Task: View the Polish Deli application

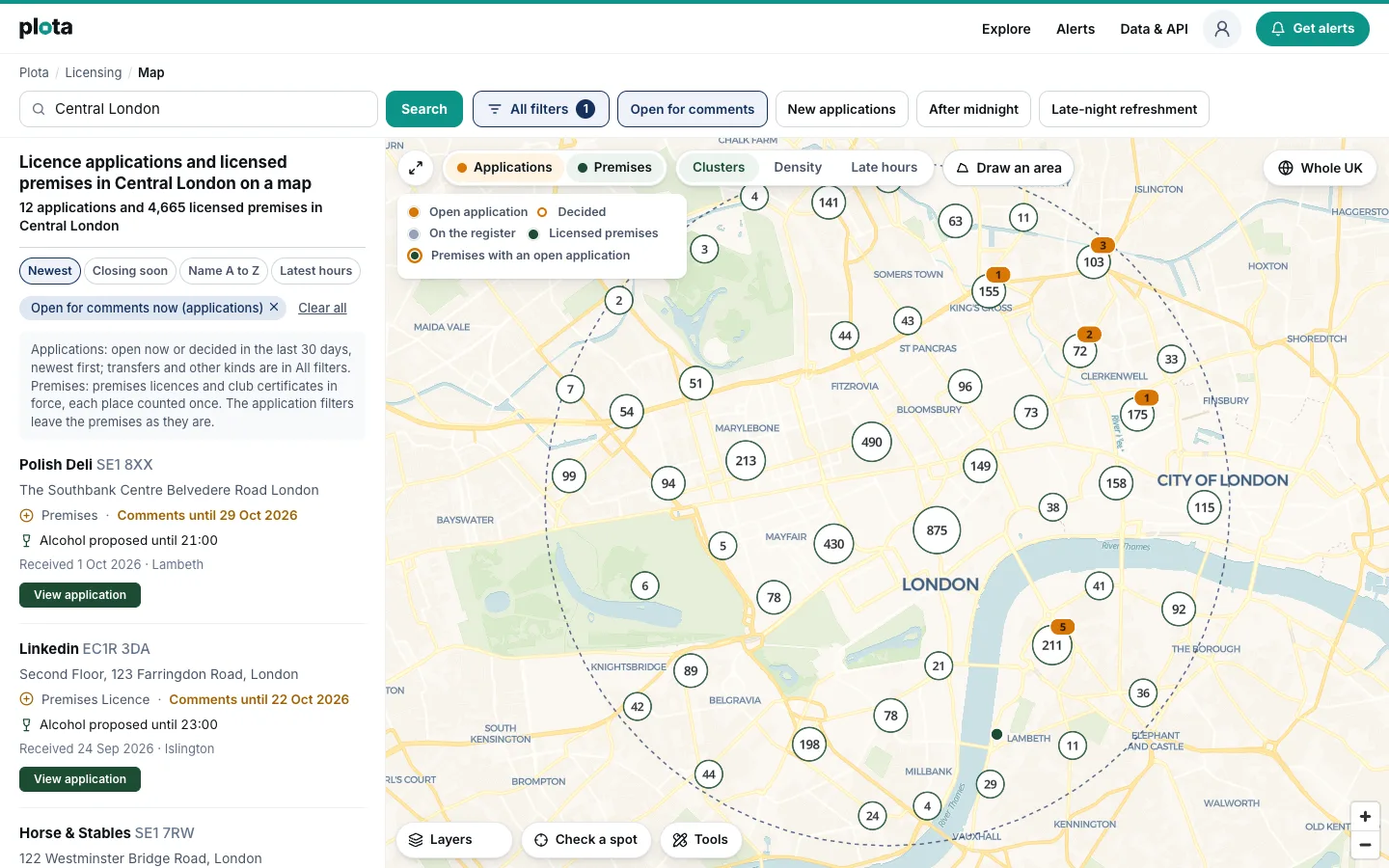Action: pos(80,595)
